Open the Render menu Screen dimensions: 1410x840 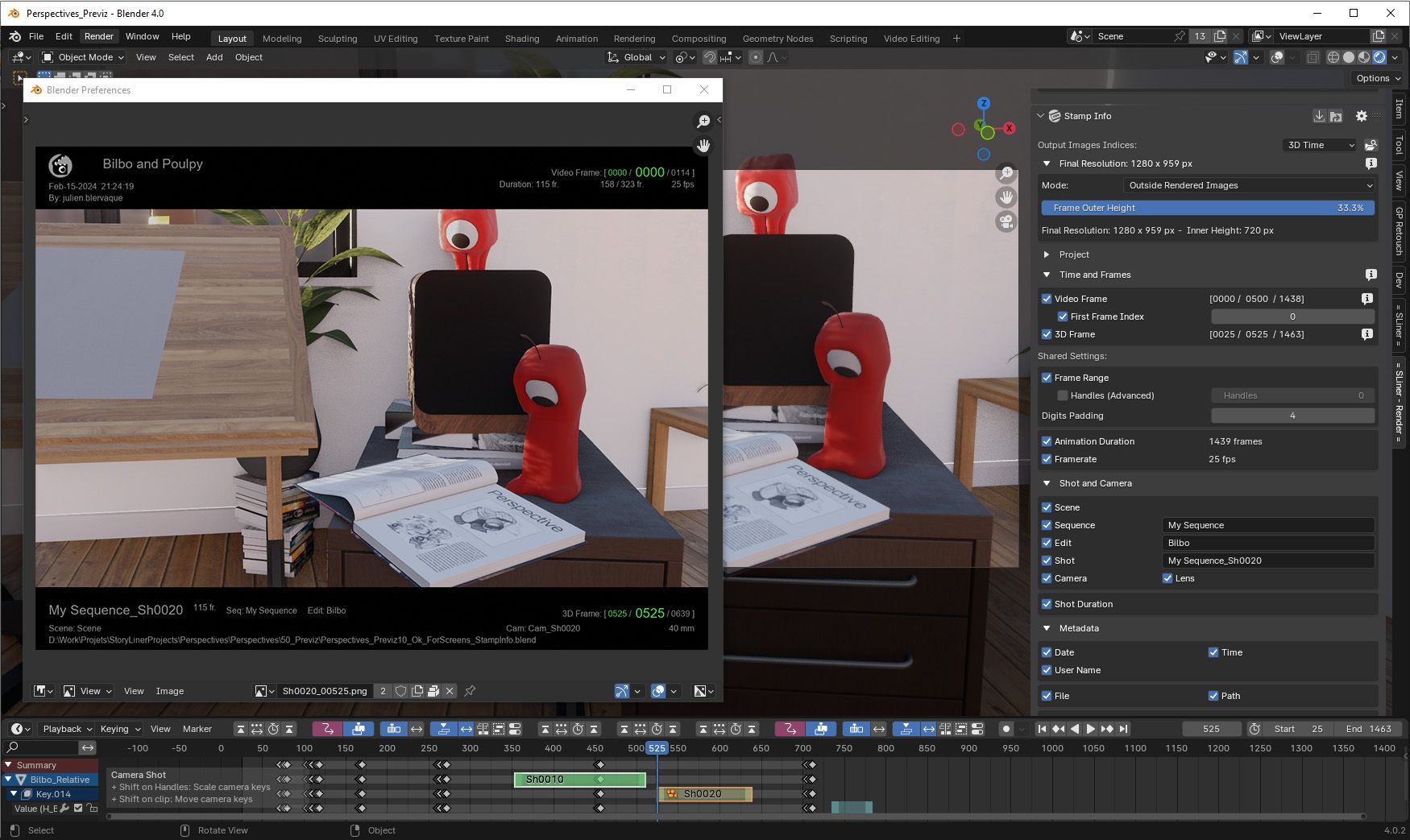pyautogui.click(x=99, y=36)
